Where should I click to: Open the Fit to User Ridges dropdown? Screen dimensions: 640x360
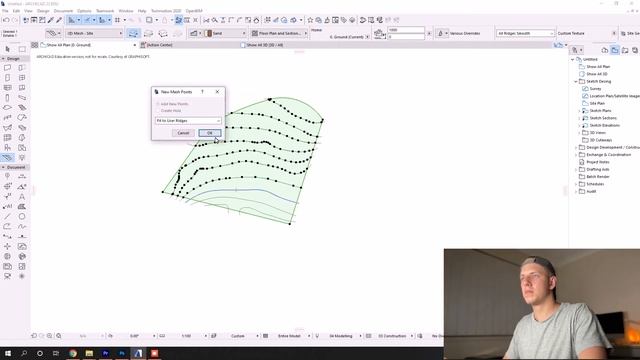(x=188, y=121)
